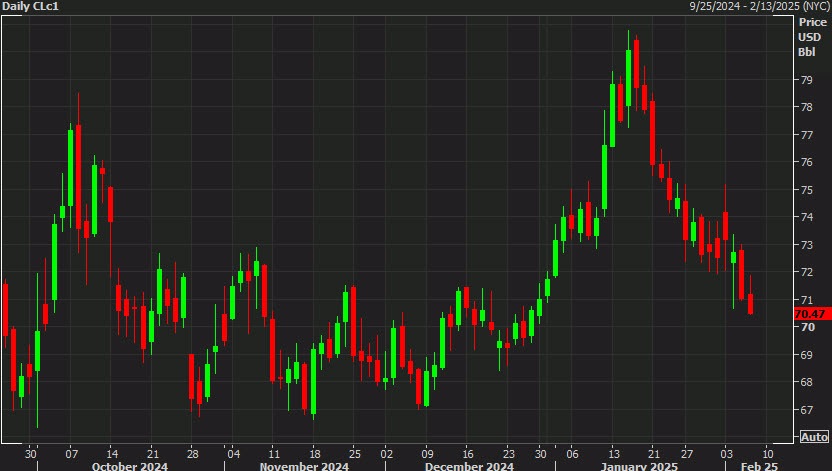832x471 pixels.
Task: Click the 10 date tick in February
Action: [768, 454]
